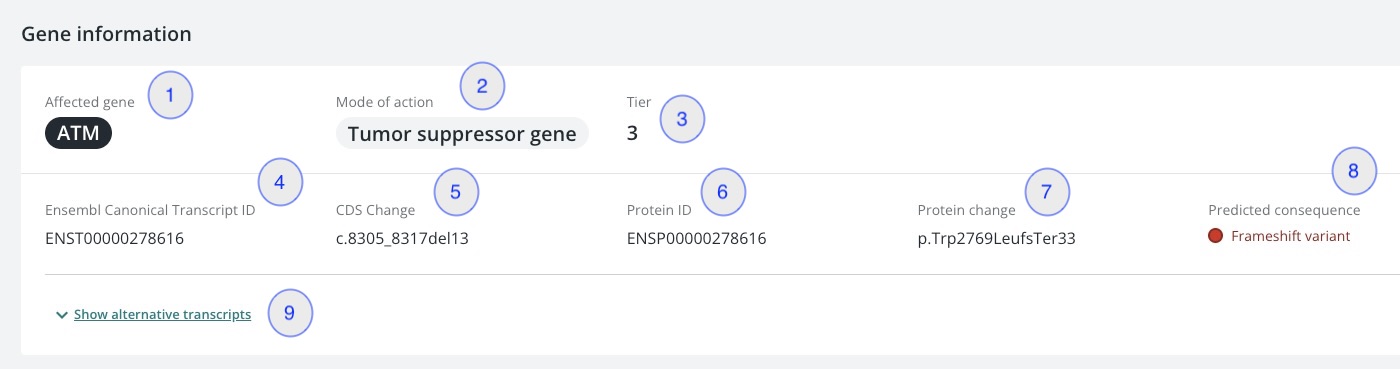
Task: Click the ATM gene badge
Action: (x=78, y=133)
